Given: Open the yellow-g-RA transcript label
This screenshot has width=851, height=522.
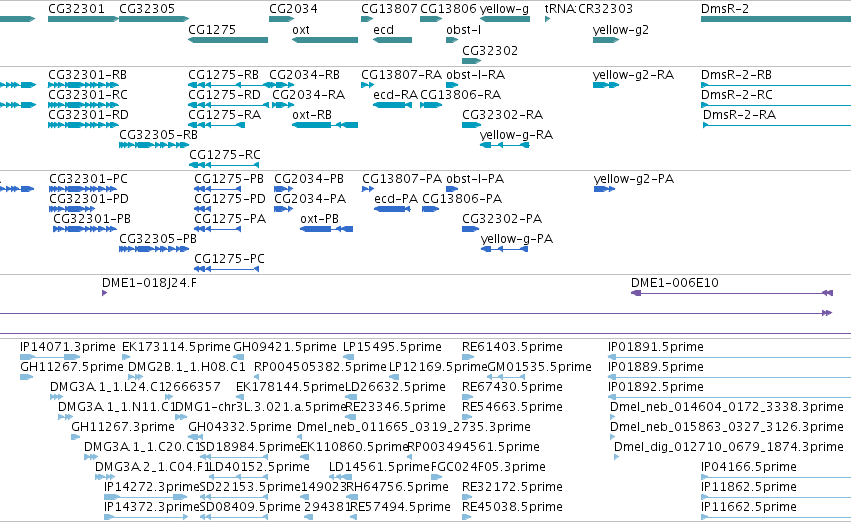Looking at the screenshot, I should click(516, 135).
